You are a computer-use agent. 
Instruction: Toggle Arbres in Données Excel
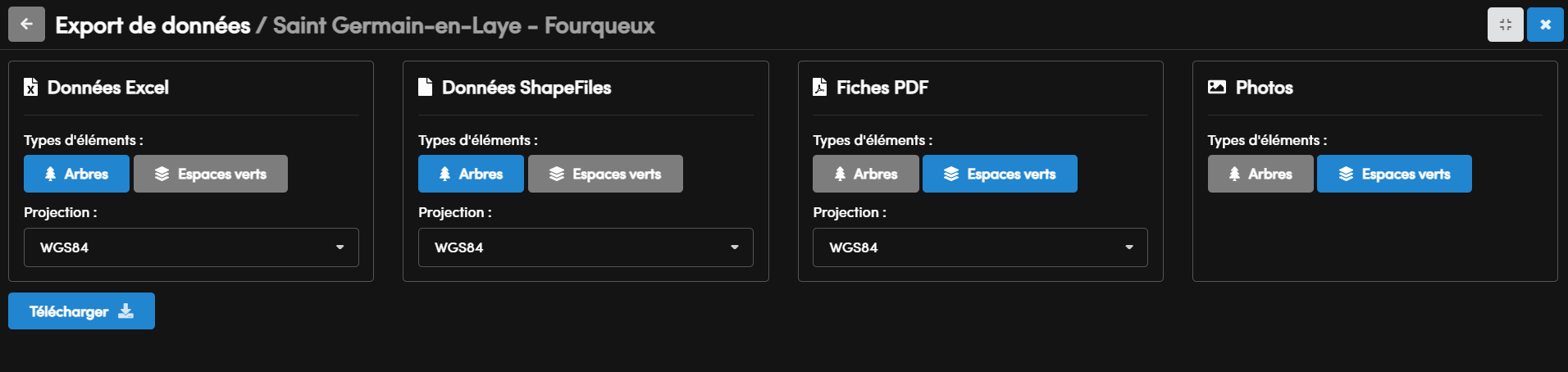tap(76, 174)
